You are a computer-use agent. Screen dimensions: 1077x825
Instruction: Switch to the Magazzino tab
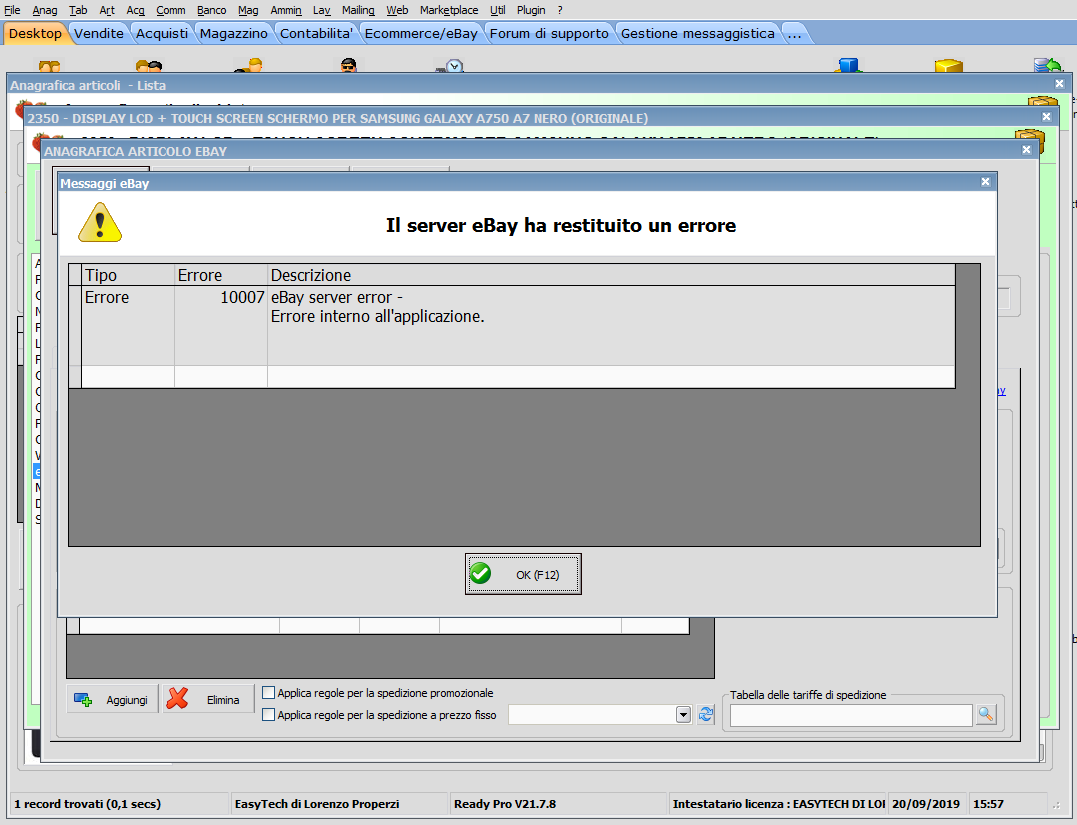click(234, 33)
